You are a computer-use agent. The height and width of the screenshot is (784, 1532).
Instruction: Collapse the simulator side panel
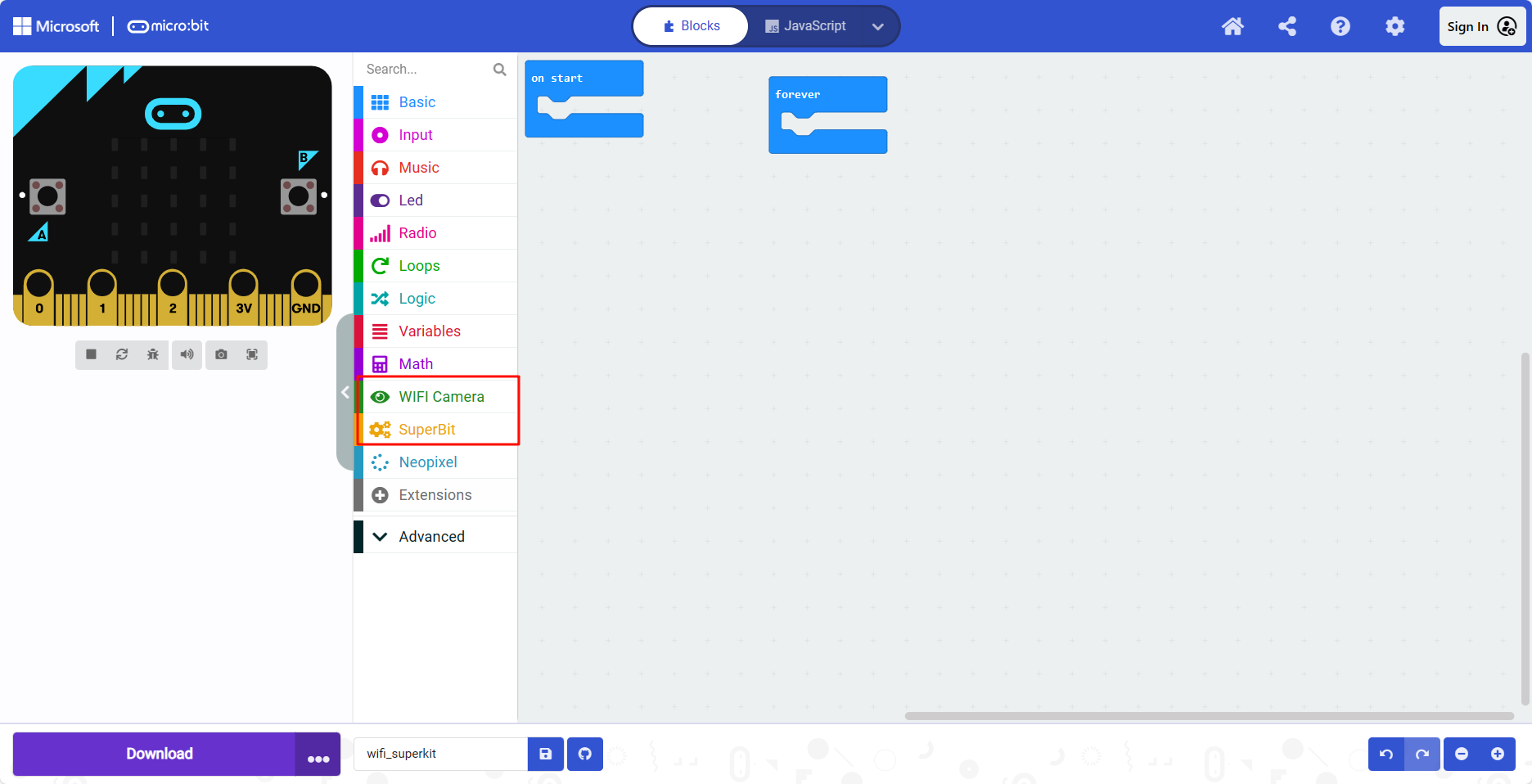[x=345, y=392]
